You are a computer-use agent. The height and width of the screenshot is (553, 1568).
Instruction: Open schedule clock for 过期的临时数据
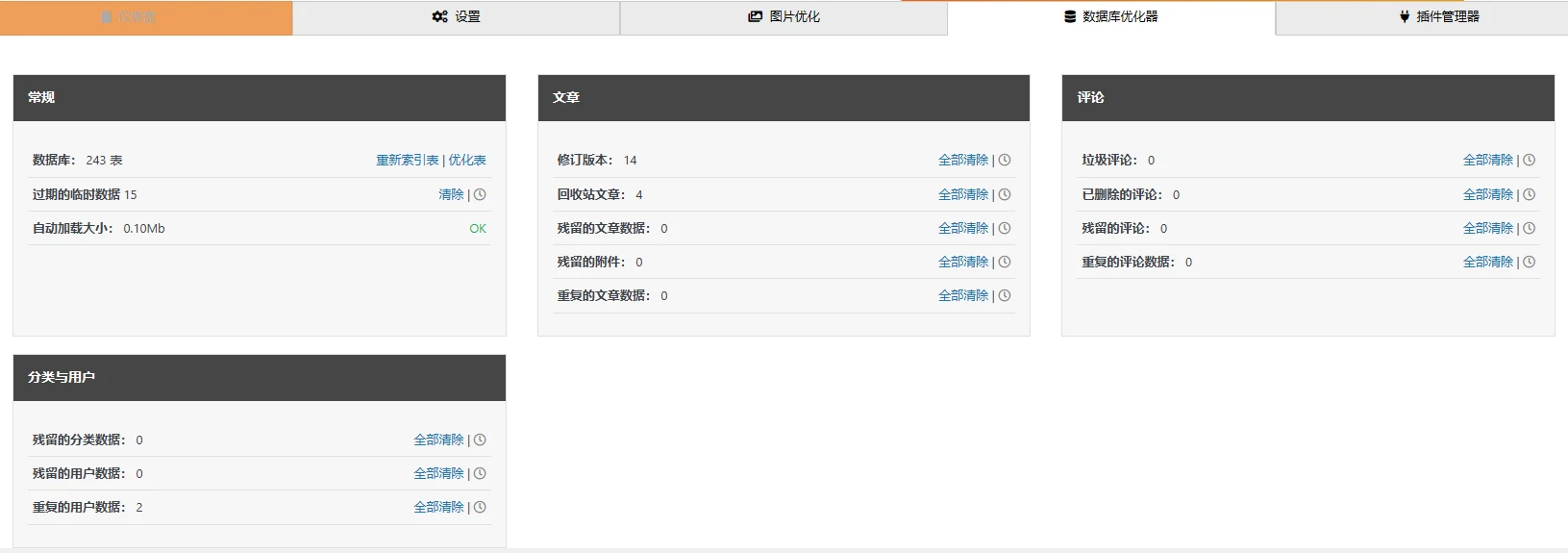point(480,194)
